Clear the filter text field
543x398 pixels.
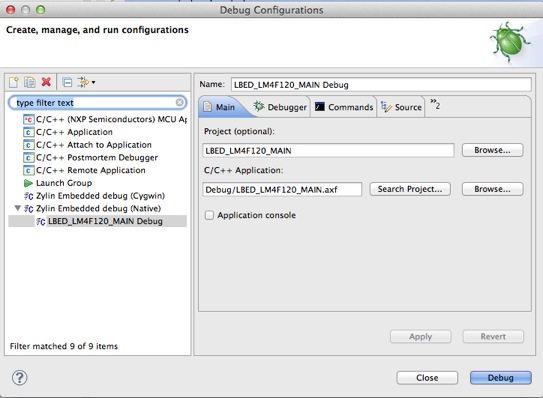click(x=180, y=102)
